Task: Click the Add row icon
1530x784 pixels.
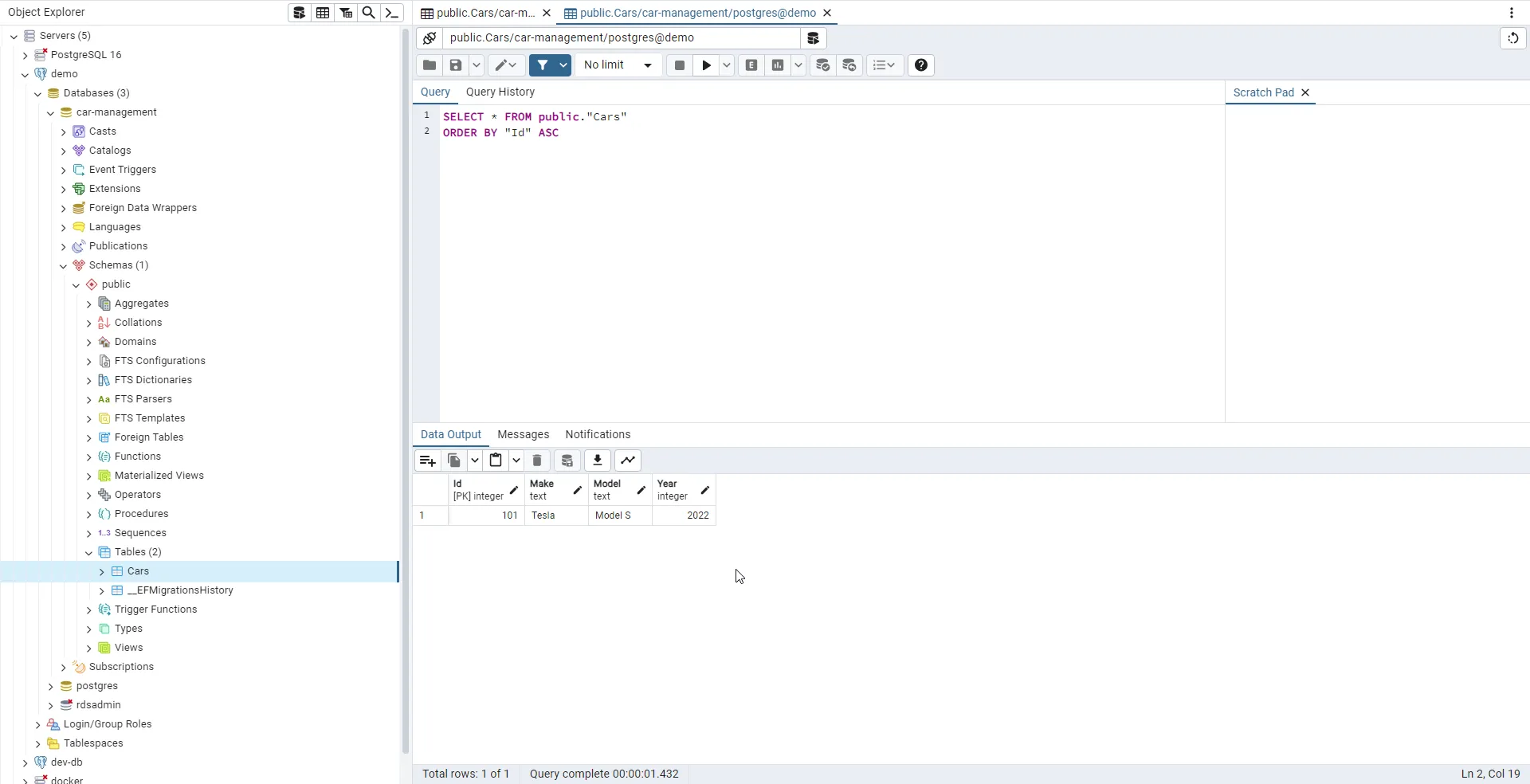Action: [427, 461]
